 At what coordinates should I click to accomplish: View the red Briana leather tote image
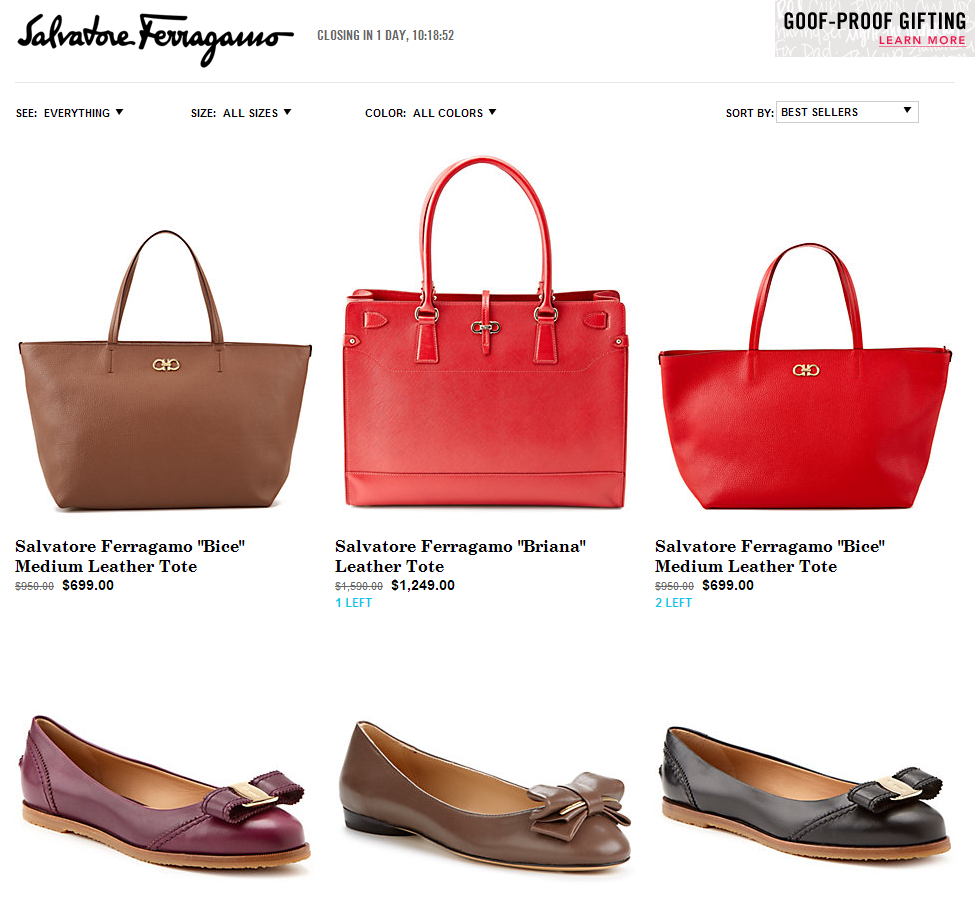pos(485,332)
